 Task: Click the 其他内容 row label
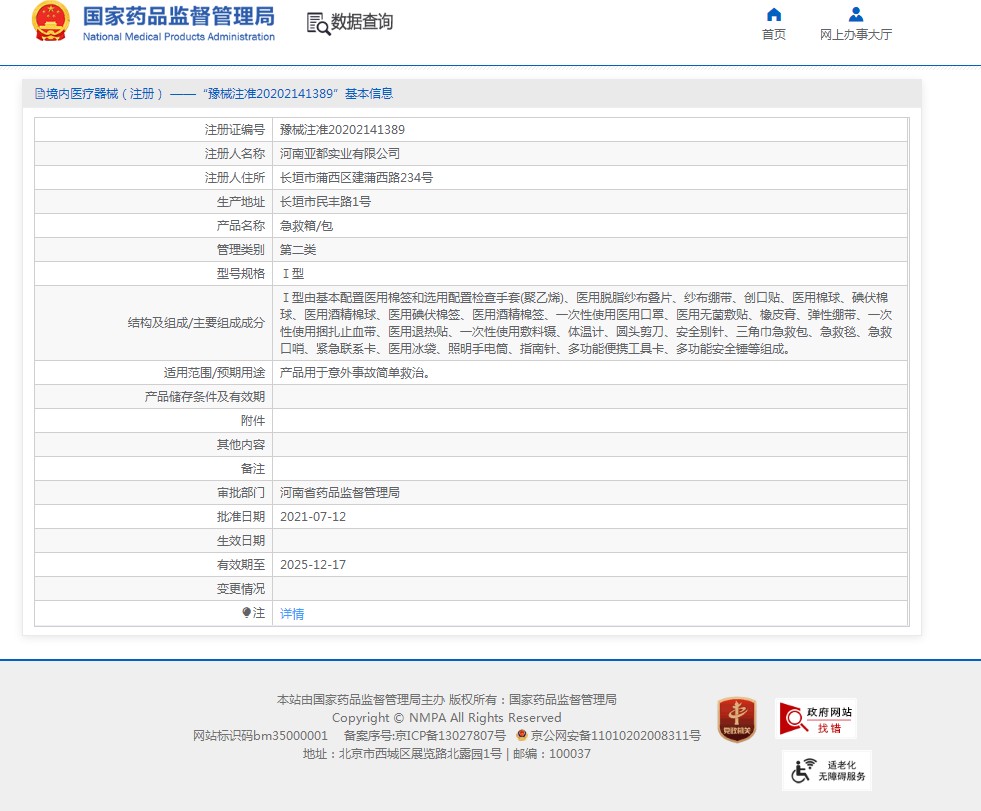(241, 445)
